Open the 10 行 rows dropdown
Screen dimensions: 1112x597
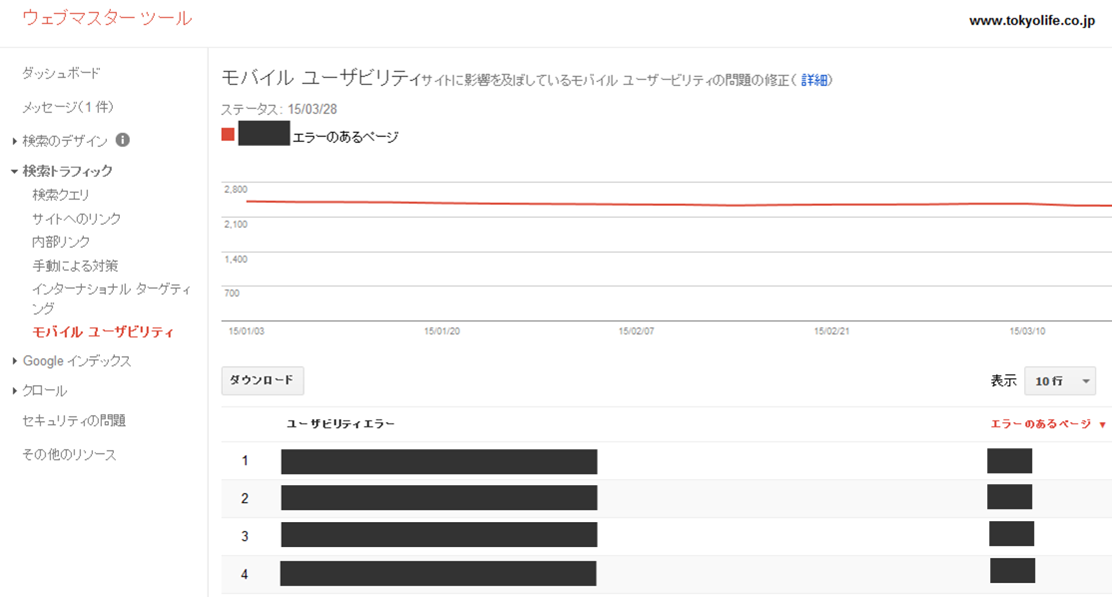tap(1060, 381)
